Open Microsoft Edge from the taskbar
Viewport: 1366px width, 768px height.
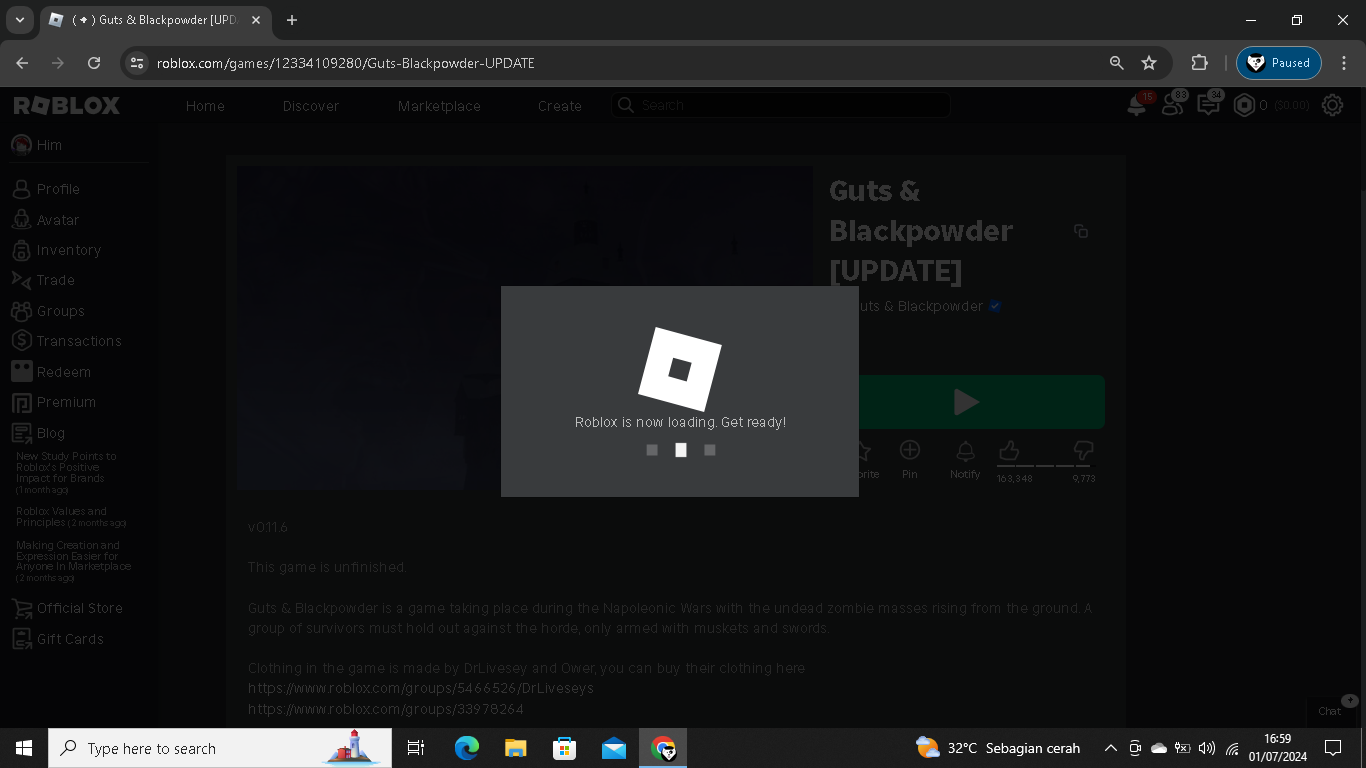(467, 748)
